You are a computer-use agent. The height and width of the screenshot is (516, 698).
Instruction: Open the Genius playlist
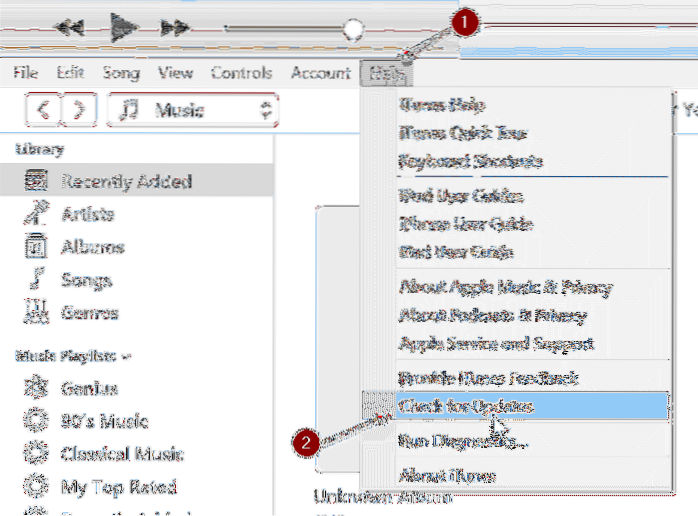[x=88, y=388]
